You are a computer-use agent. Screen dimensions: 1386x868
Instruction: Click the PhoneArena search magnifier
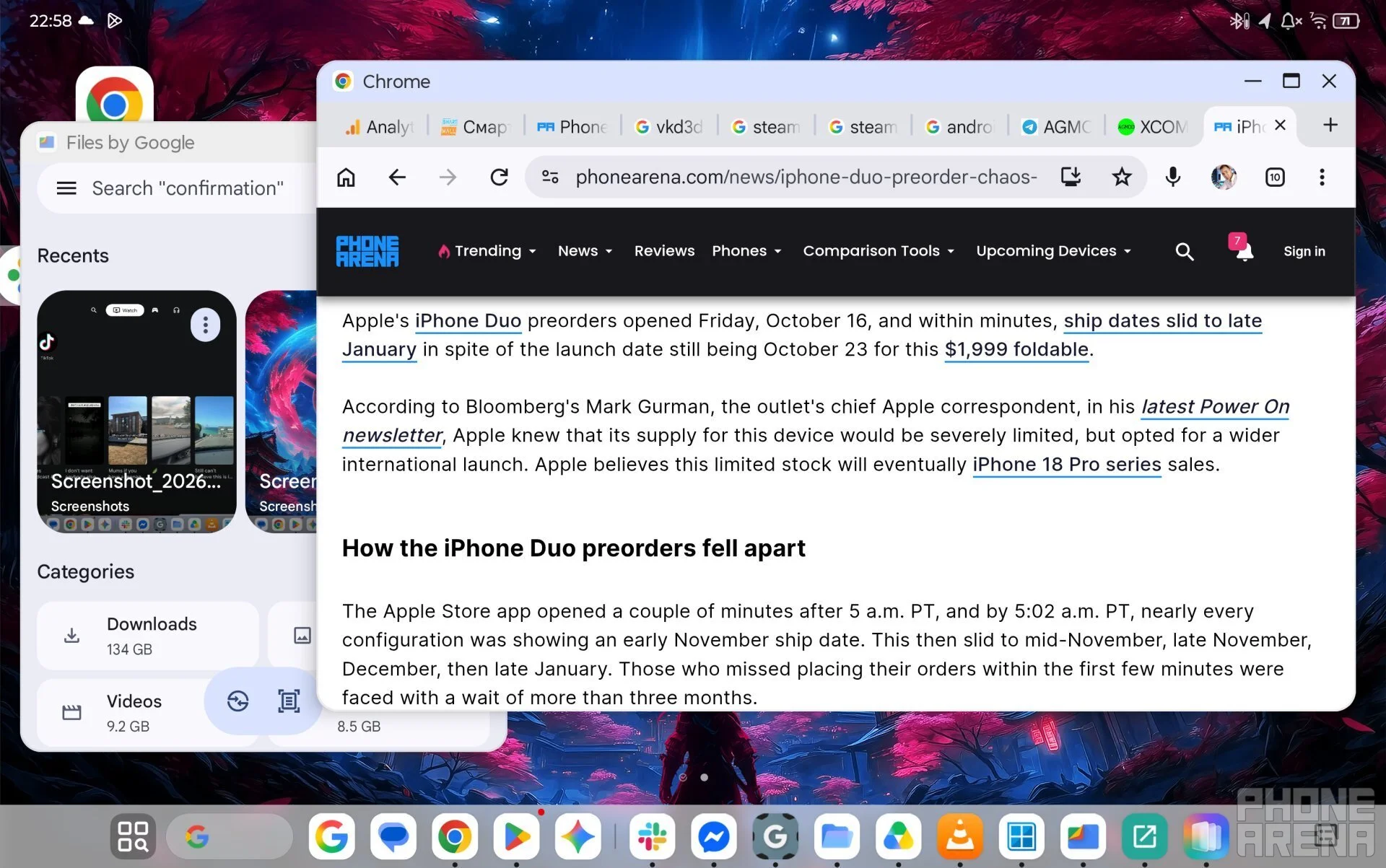(x=1184, y=251)
